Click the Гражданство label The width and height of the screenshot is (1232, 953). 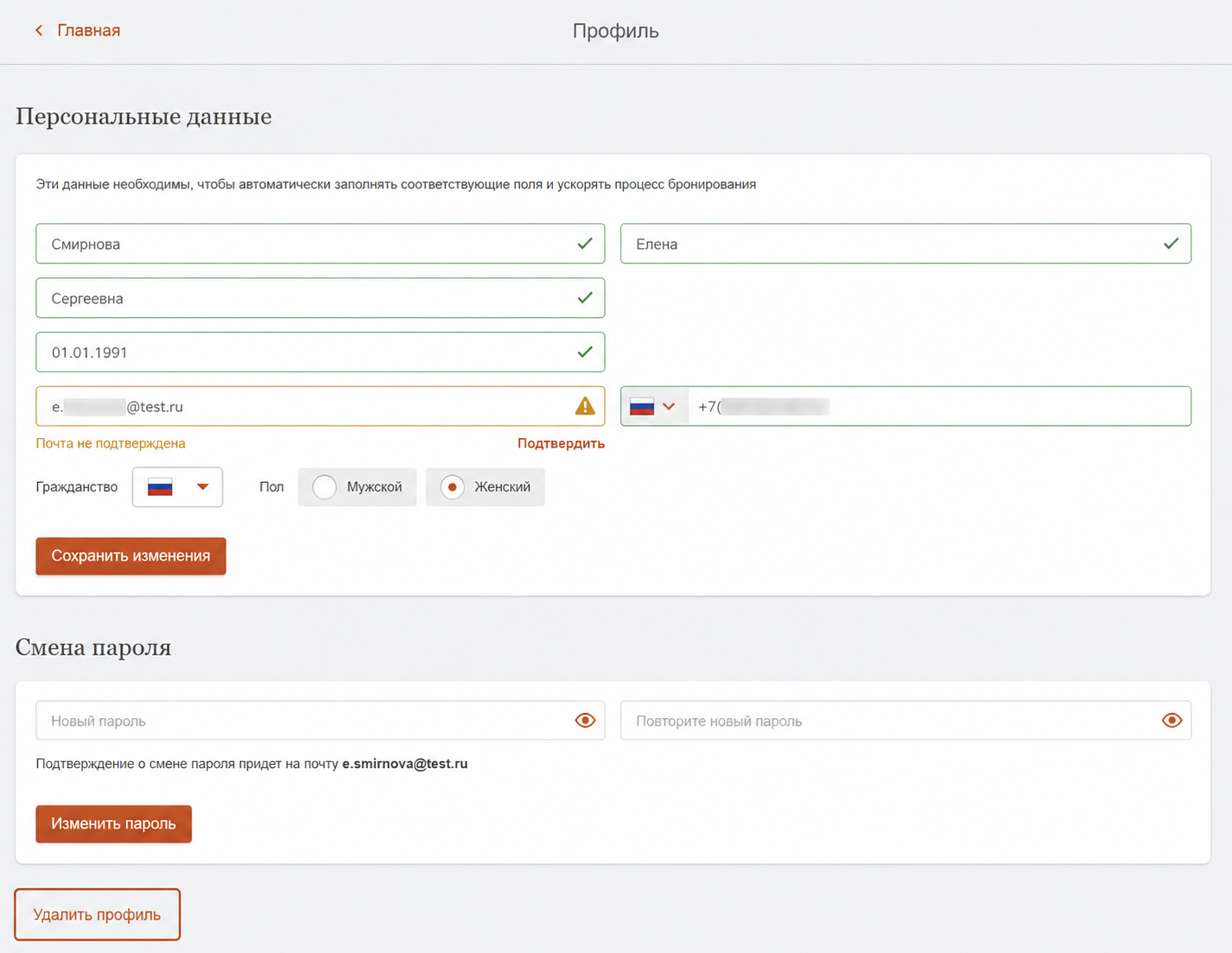pyautogui.click(x=77, y=487)
